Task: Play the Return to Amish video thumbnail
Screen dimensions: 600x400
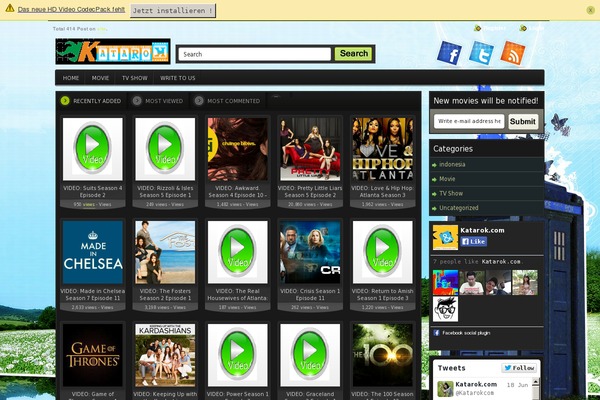Action: pos(383,252)
